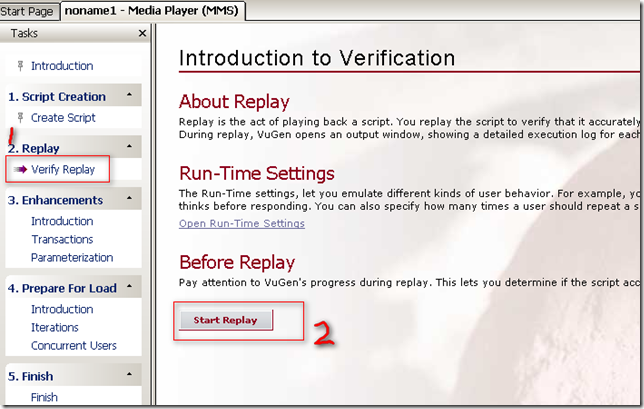Viewport: 644px width, 409px height.
Task: Collapse the Script Creation section arrow
Action: coord(130,95)
